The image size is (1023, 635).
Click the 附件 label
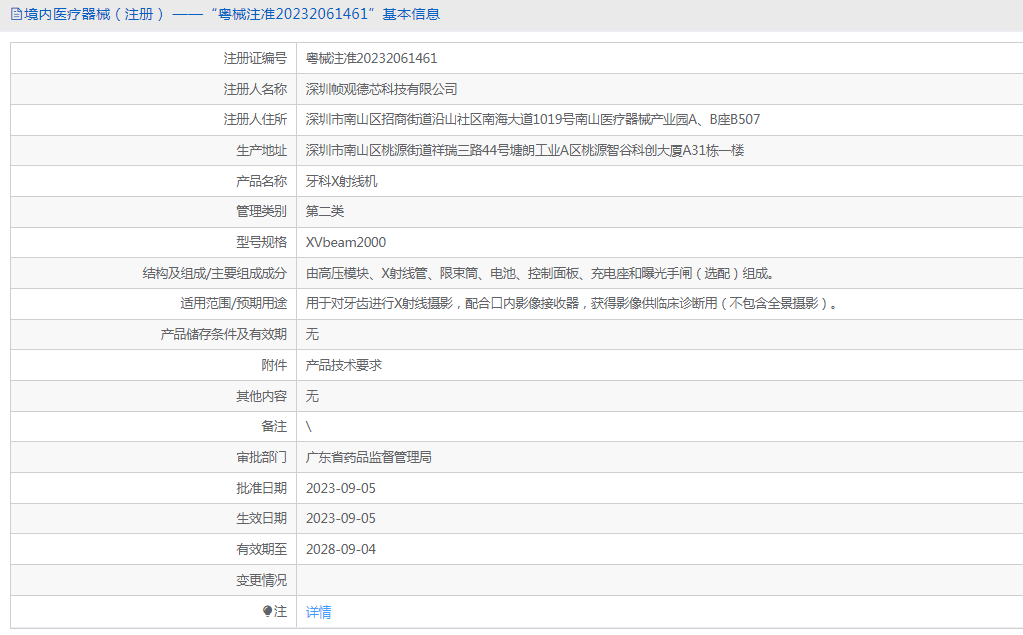pyautogui.click(x=274, y=365)
